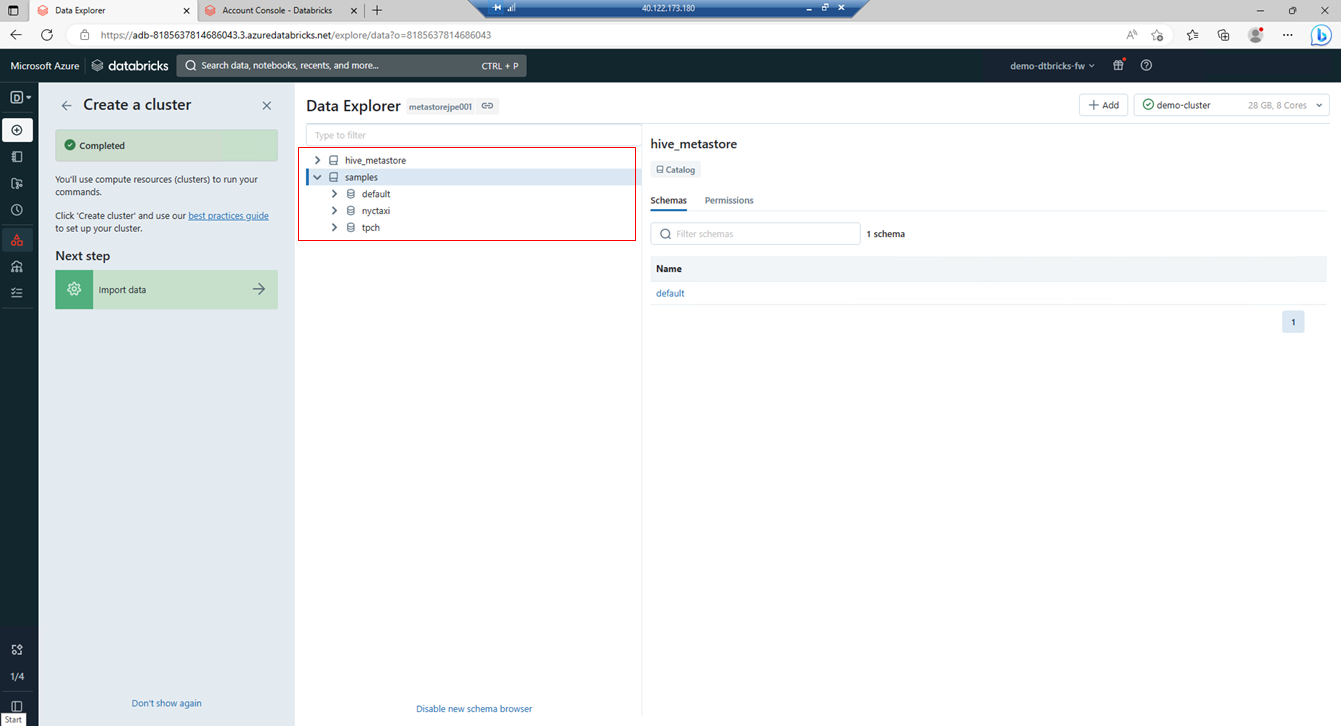
Task: Open the browser Favorites list icon
Action: (1193, 35)
